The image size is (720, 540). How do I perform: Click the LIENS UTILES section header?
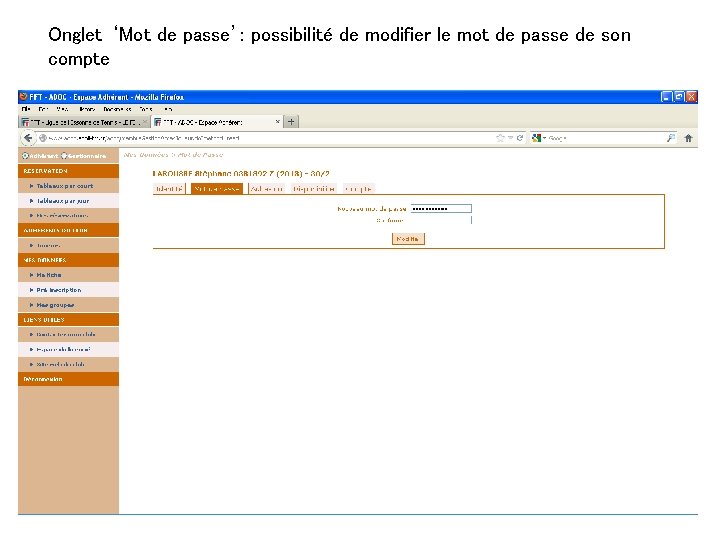(x=68, y=320)
